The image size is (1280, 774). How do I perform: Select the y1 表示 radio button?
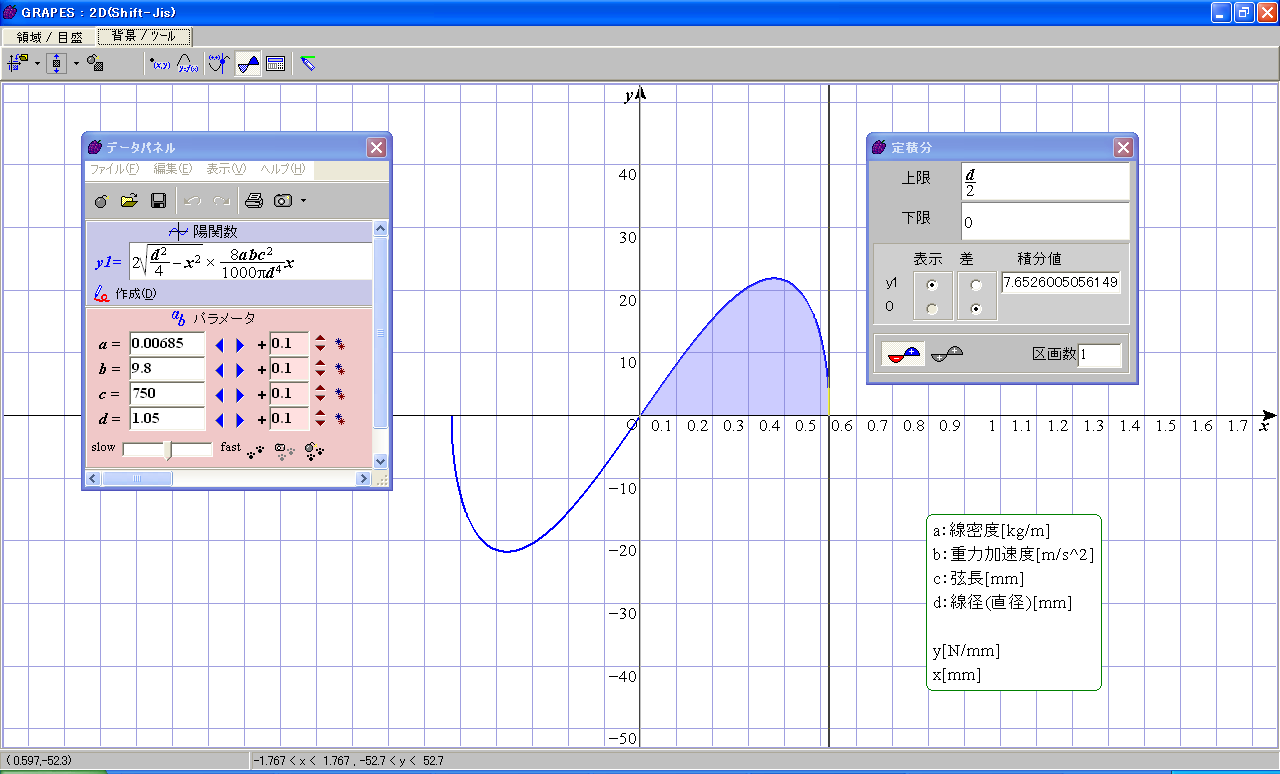tap(934, 284)
